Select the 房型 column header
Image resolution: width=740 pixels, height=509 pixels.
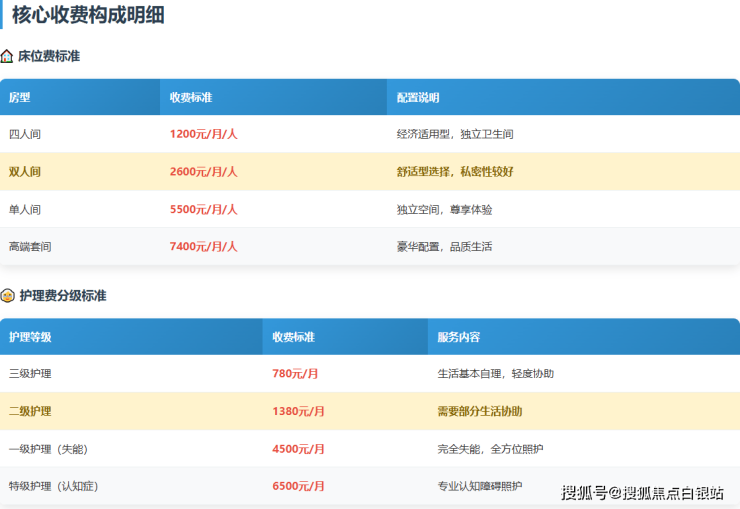click(20, 98)
